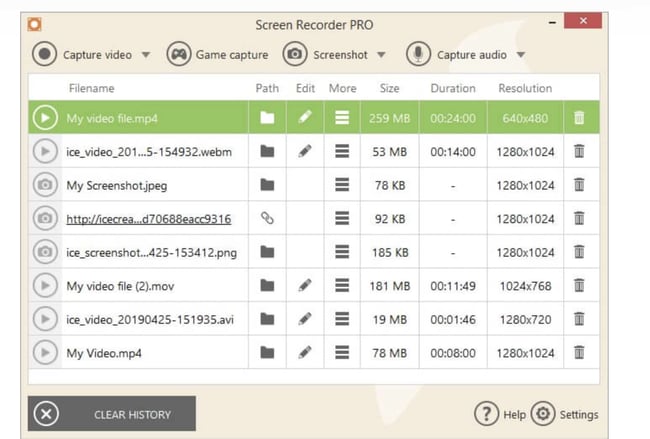Edit My video file (2).mov with pencil icon
650x439 pixels.
[305, 286]
